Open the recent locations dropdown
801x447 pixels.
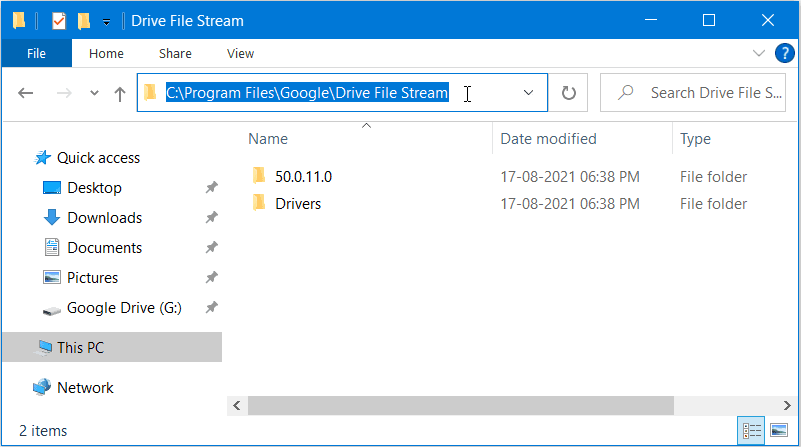coord(94,93)
